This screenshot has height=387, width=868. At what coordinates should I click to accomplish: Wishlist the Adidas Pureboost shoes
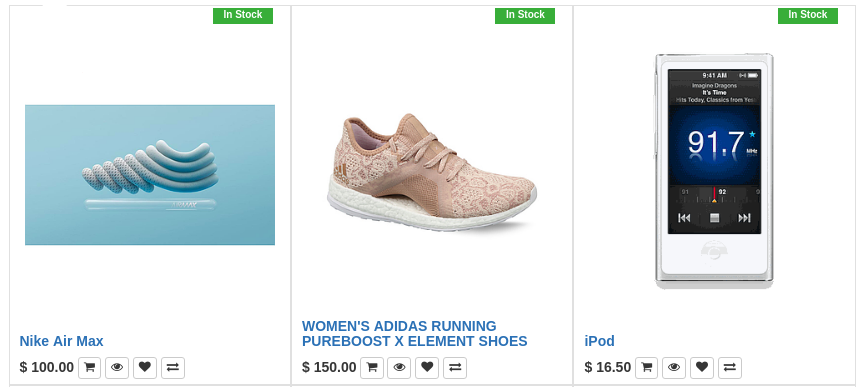click(427, 368)
